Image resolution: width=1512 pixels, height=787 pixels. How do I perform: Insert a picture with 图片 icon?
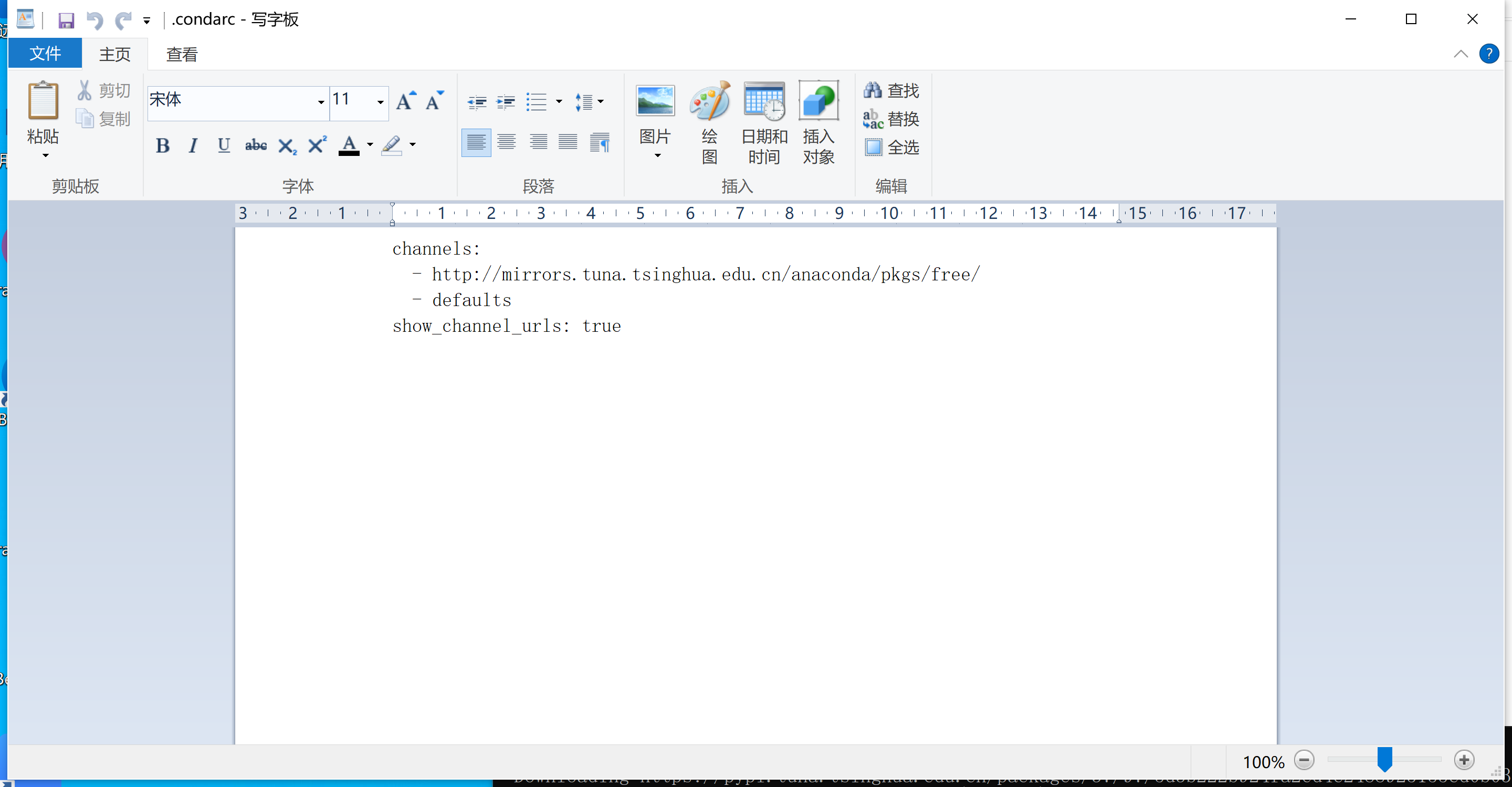click(655, 101)
